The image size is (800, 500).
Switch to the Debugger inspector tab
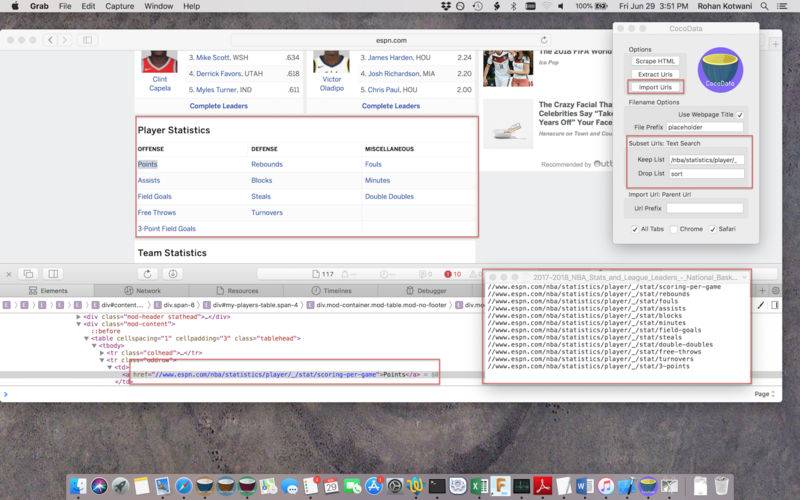426,290
